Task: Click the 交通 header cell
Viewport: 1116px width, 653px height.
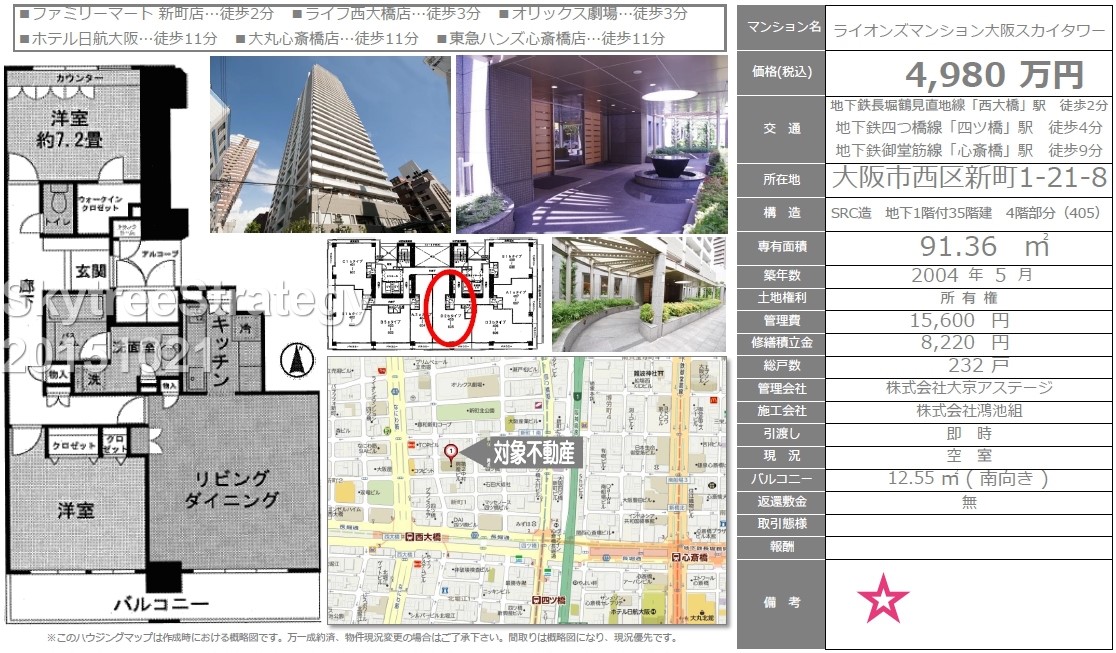Action: point(781,129)
